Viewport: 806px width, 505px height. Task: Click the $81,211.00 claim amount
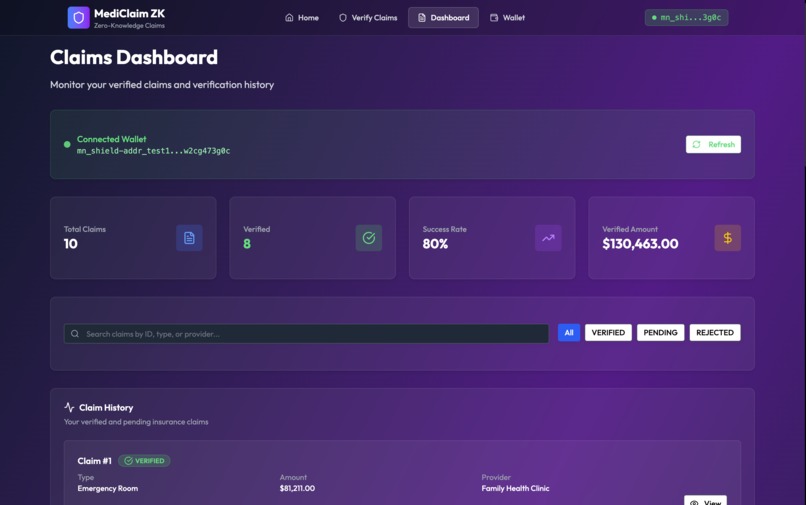[x=297, y=489]
